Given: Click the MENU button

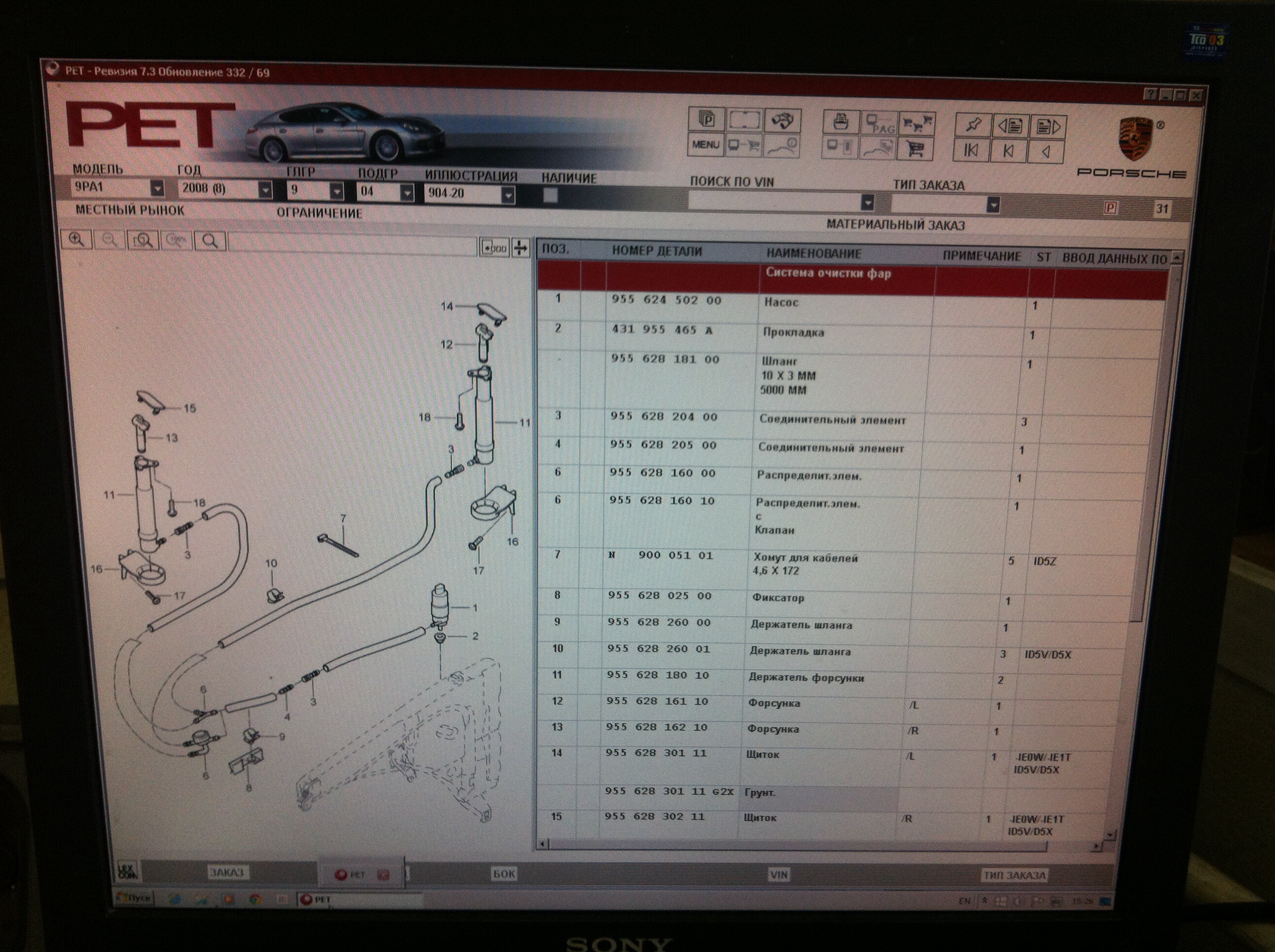Looking at the screenshot, I should click(x=705, y=145).
